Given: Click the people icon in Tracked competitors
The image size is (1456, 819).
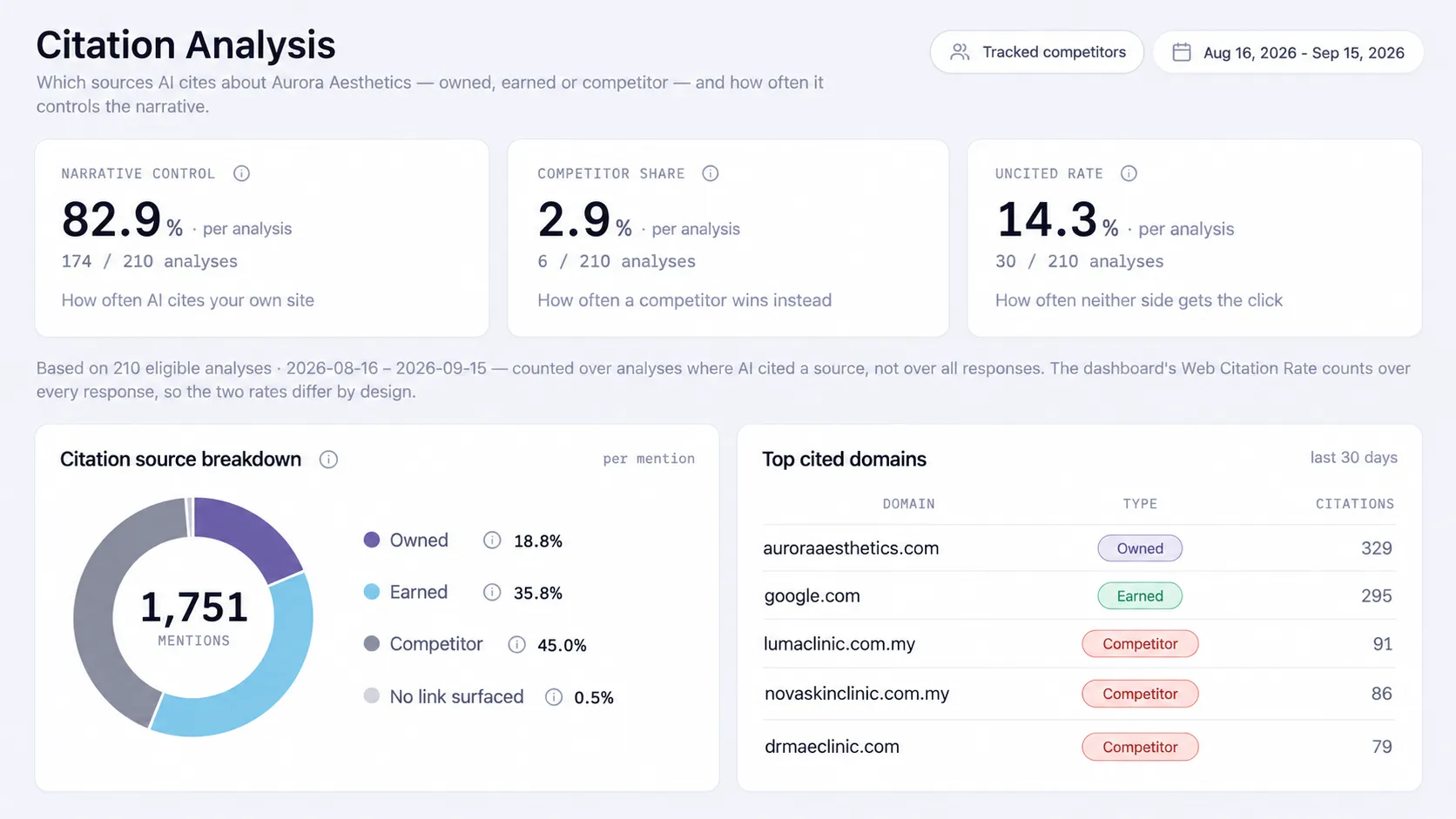Looking at the screenshot, I should [960, 52].
